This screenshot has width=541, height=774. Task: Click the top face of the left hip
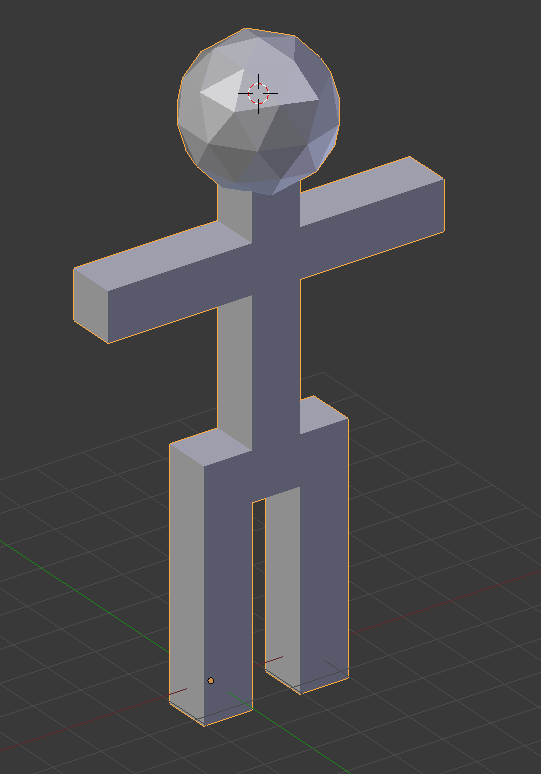click(x=211, y=447)
